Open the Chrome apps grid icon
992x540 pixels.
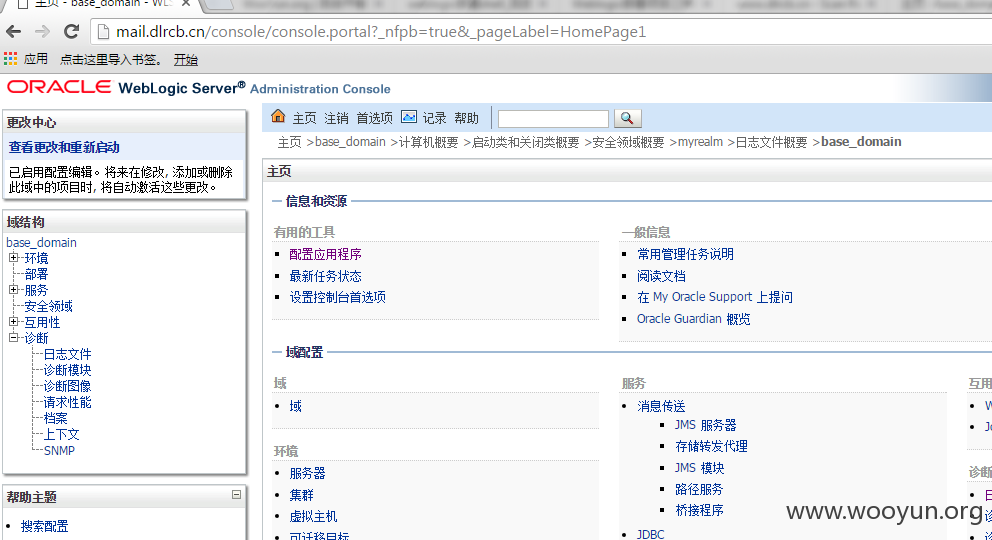(10, 59)
